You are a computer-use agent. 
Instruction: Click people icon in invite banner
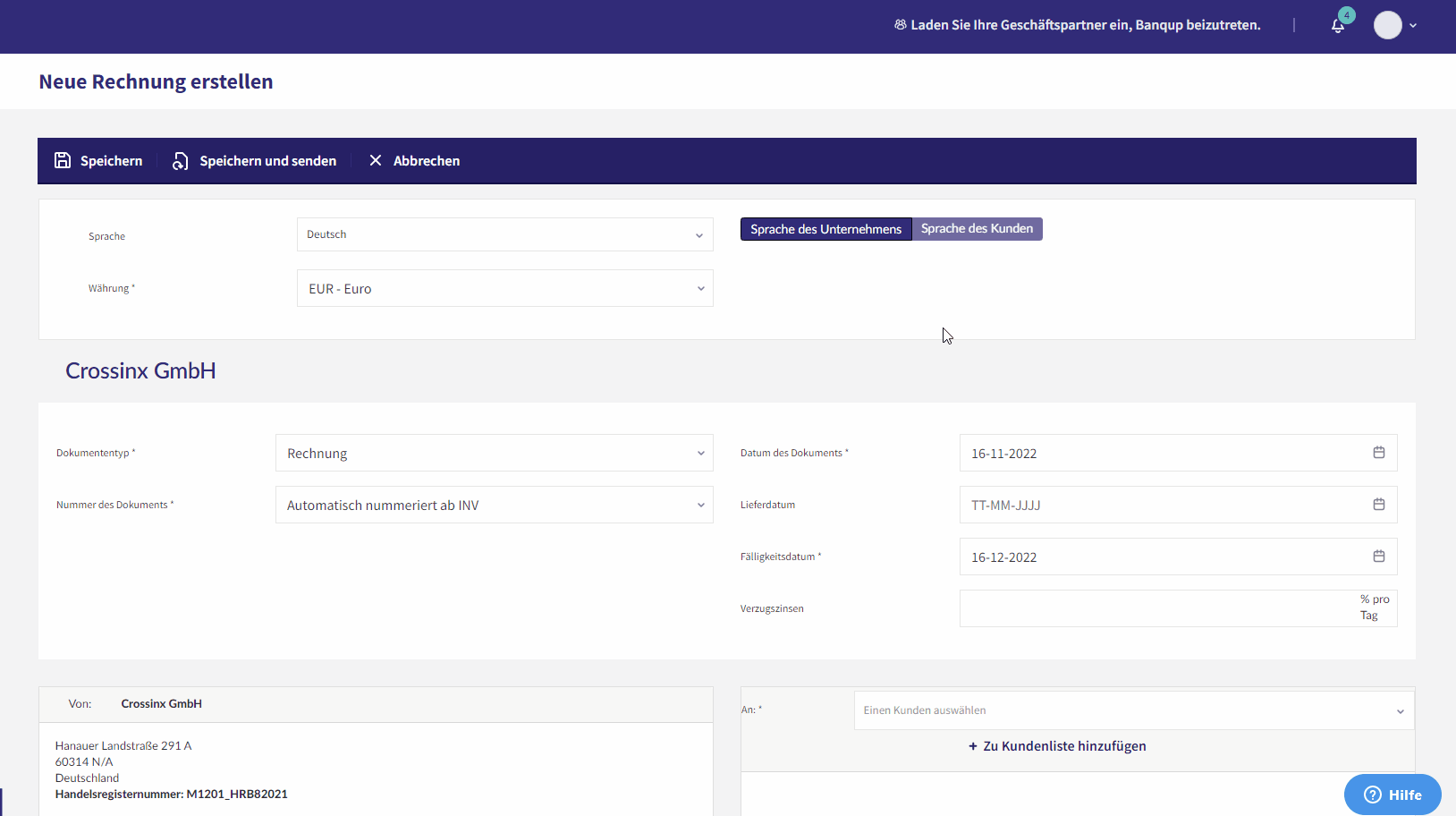pyautogui.click(x=901, y=25)
